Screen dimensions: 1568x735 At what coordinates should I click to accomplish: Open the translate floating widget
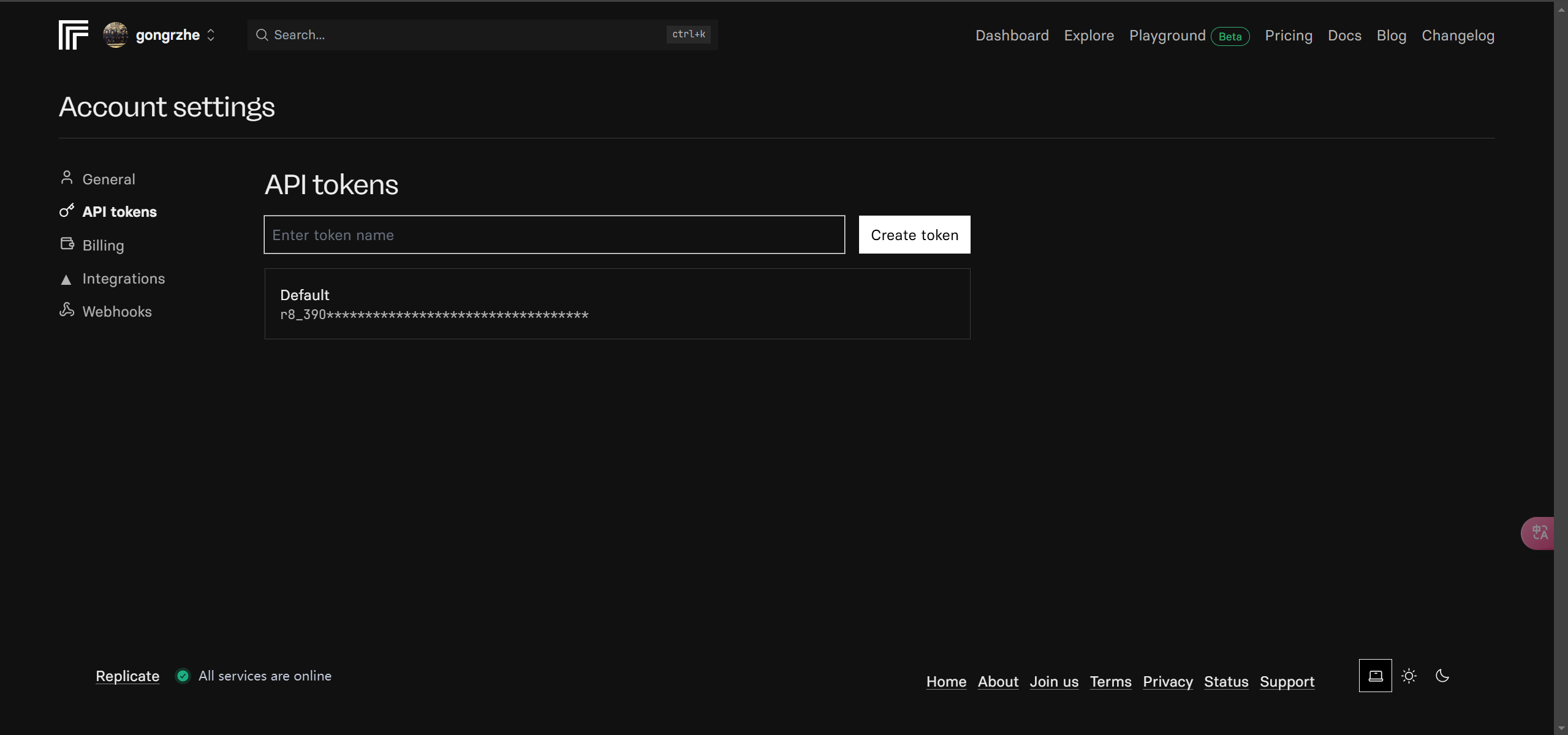click(x=1539, y=533)
